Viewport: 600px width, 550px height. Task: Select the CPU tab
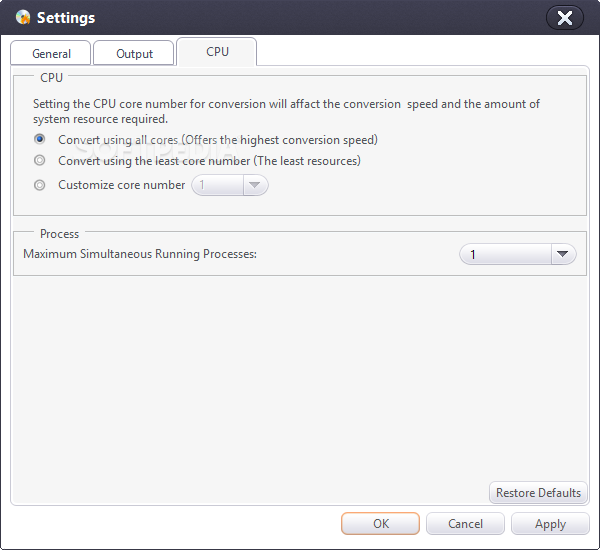coord(217,52)
